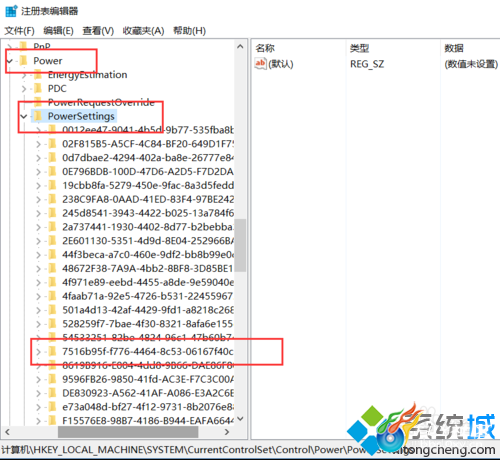Expand the 7516b95f-f776-4464 key

pyautogui.click(x=38, y=352)
